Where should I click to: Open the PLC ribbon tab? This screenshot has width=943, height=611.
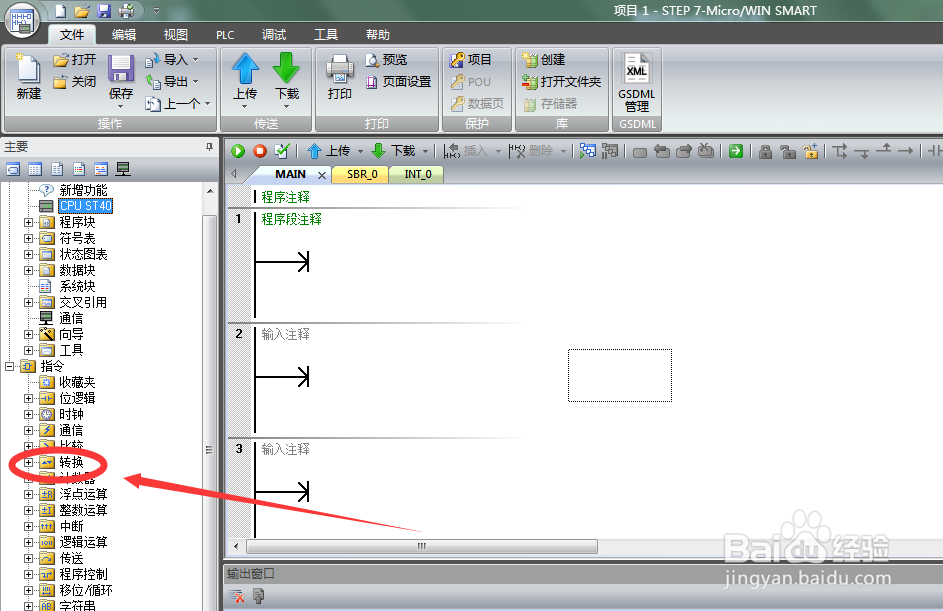tap(225, 35)
